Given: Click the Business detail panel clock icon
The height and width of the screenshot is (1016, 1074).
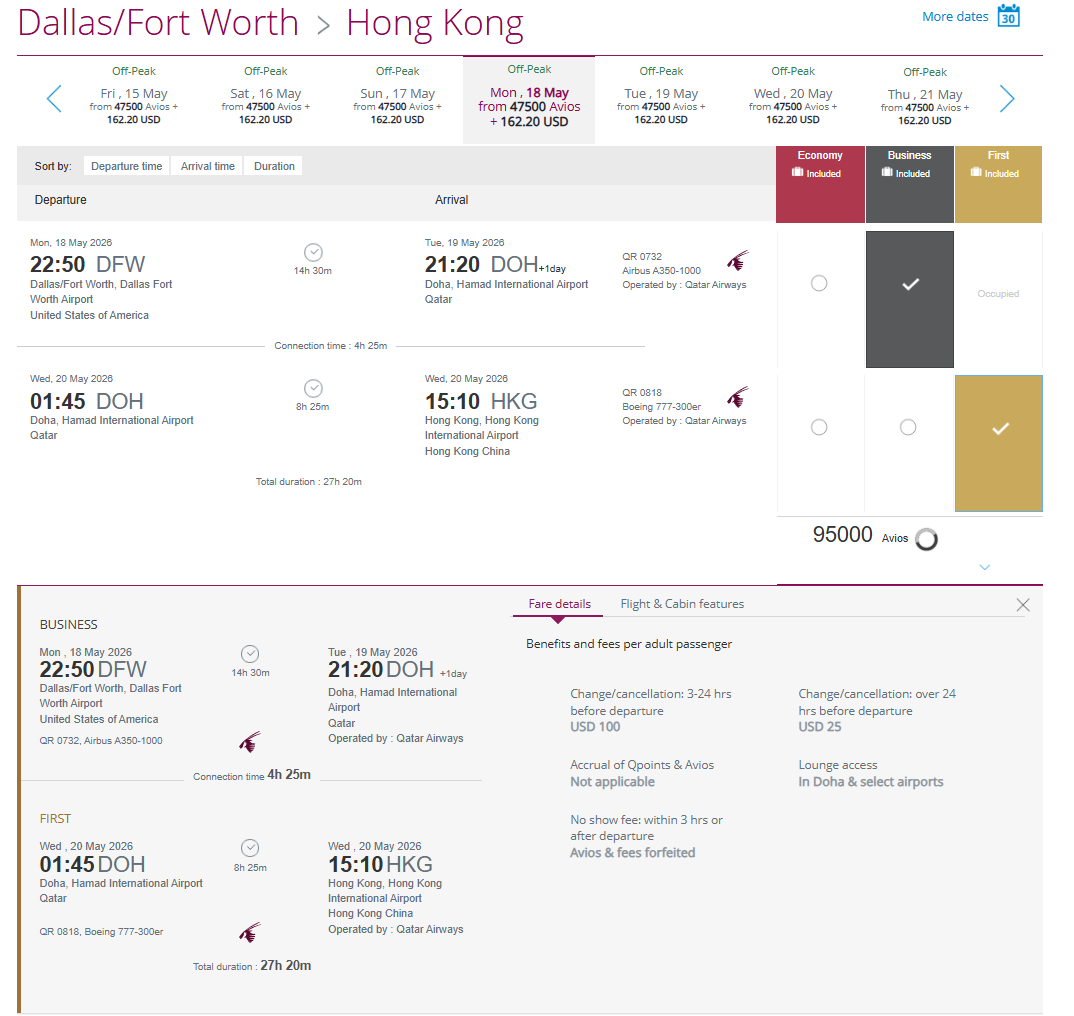Looking at the screenshot, I should coord(250,654).
